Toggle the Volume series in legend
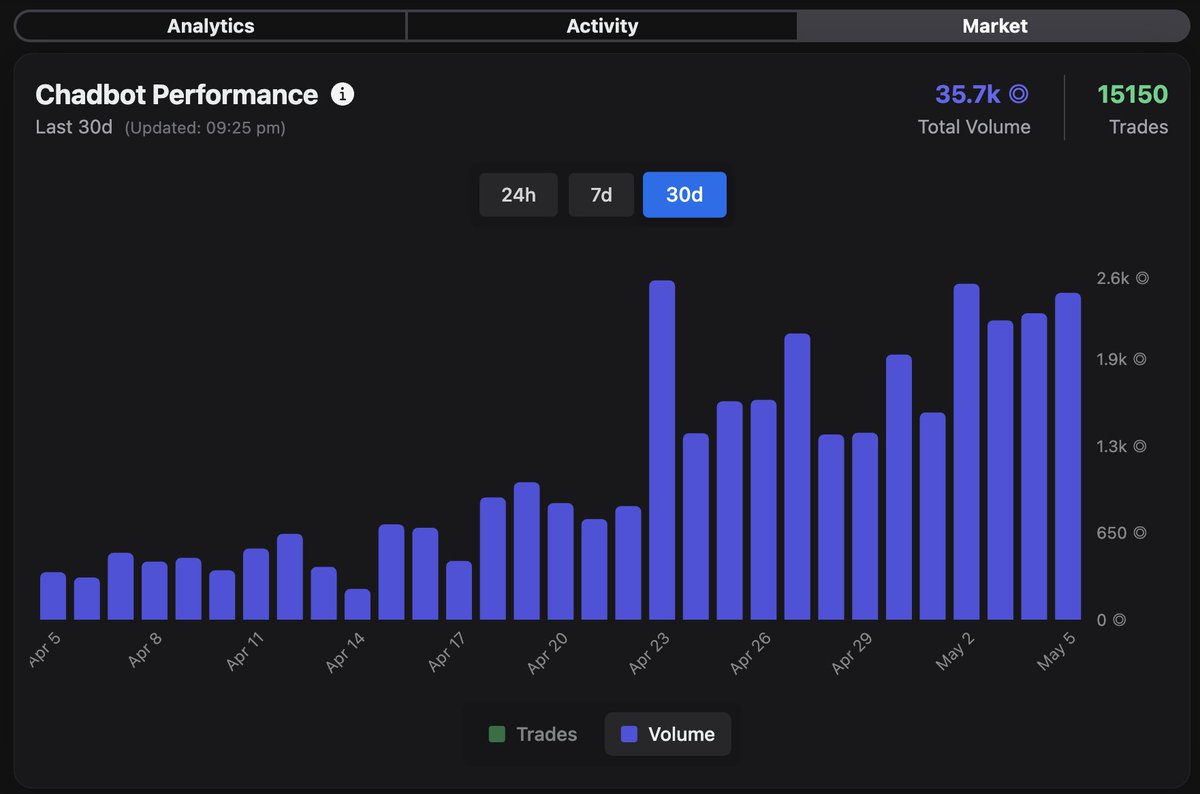 pyautogui.click(x=668, y=734)
